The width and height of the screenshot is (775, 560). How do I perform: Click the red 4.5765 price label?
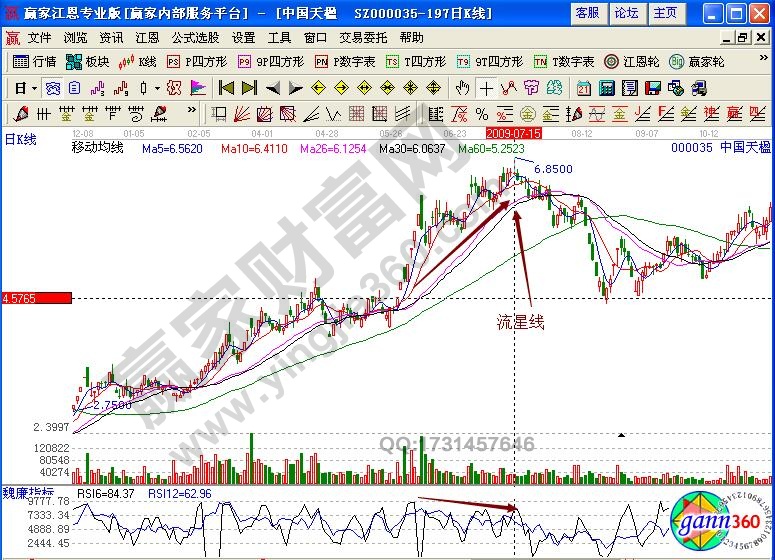36,298
